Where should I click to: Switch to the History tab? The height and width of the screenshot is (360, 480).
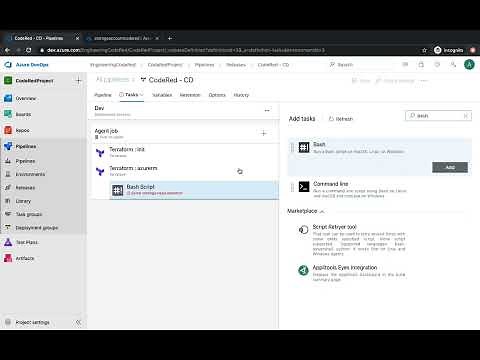pos(241,95)
